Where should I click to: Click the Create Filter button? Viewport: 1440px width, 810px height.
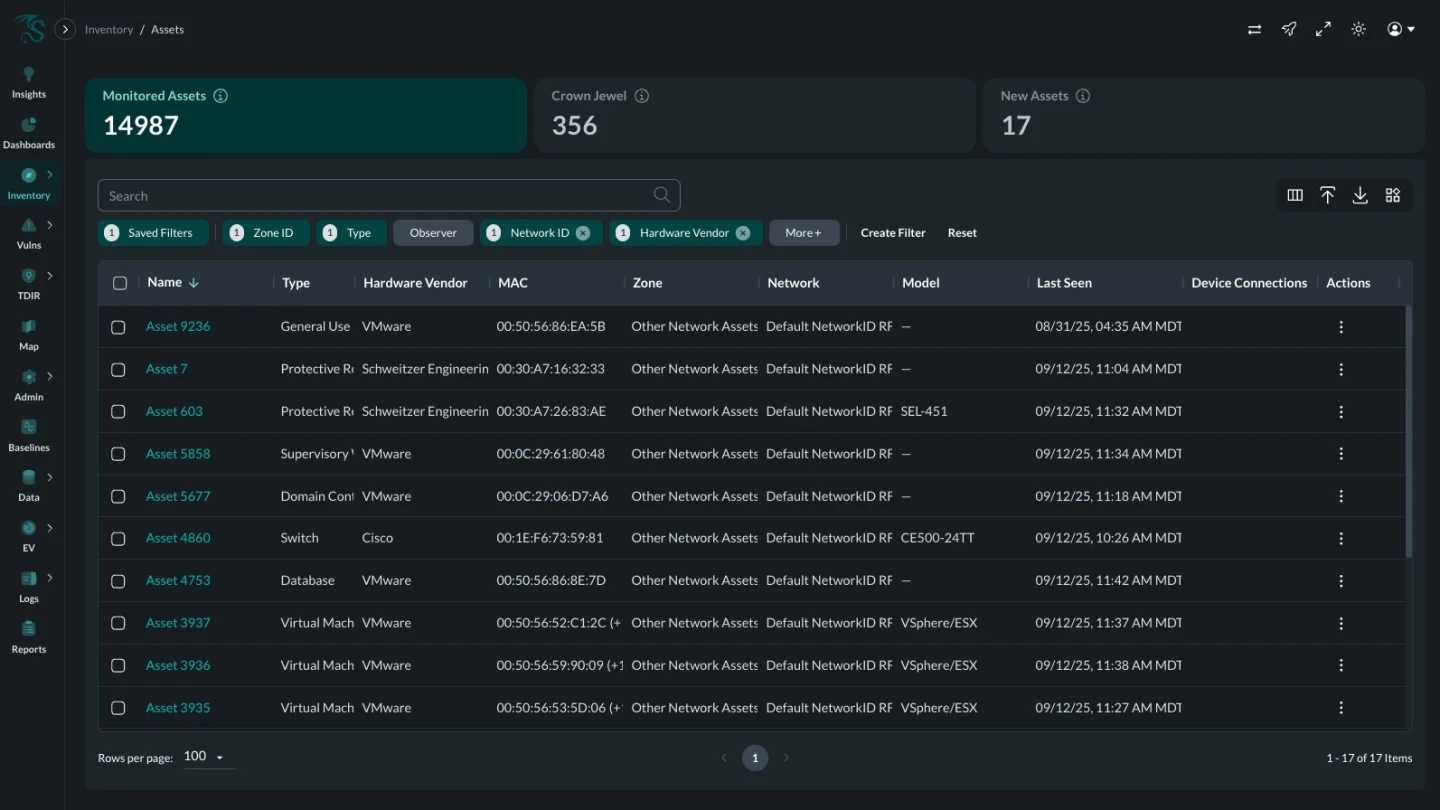(893, 233)
